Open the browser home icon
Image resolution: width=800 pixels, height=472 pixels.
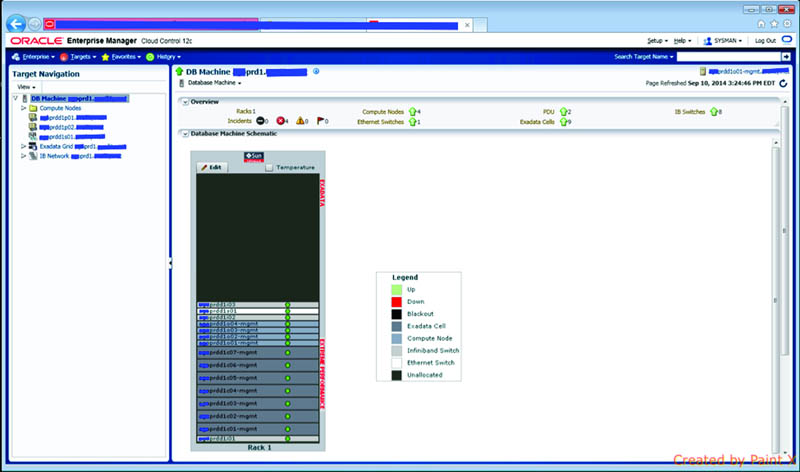[x=761, y=24]
